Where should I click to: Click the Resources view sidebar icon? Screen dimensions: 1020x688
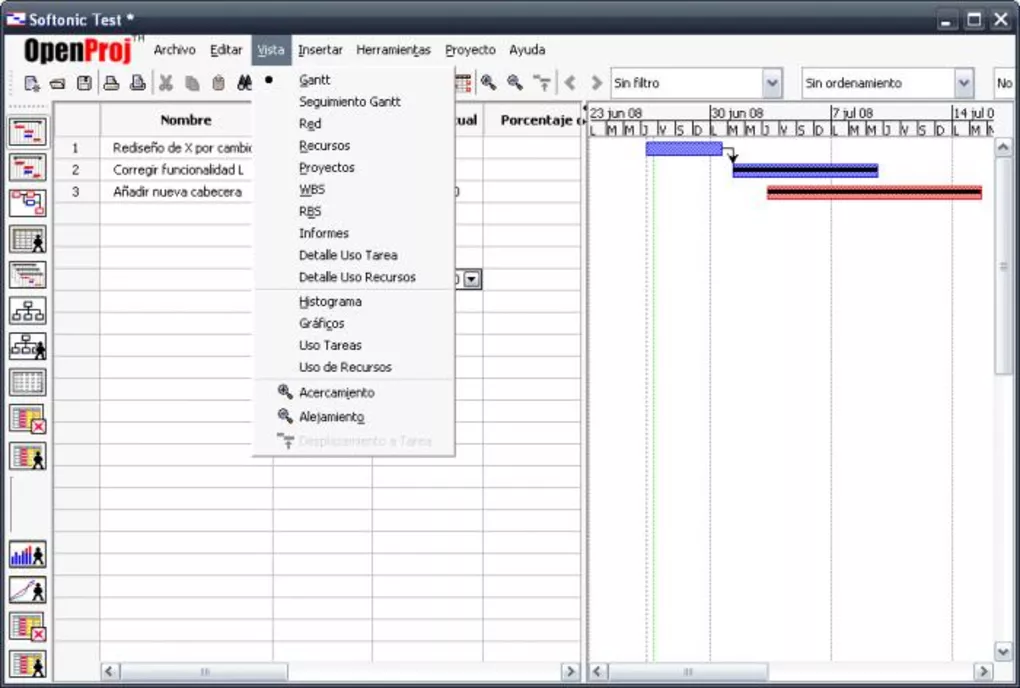27,239
